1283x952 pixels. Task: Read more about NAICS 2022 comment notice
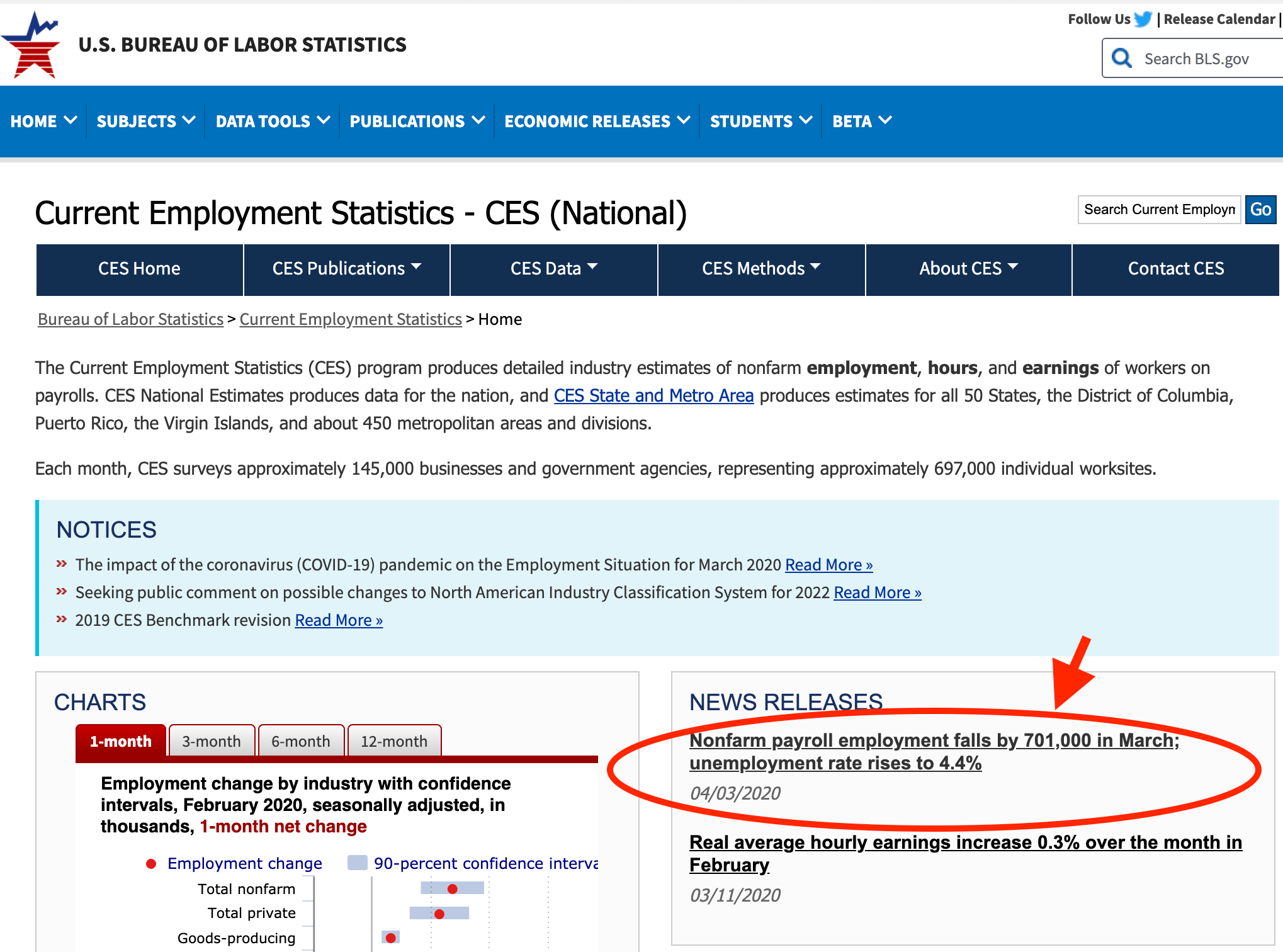pos(878,592)
